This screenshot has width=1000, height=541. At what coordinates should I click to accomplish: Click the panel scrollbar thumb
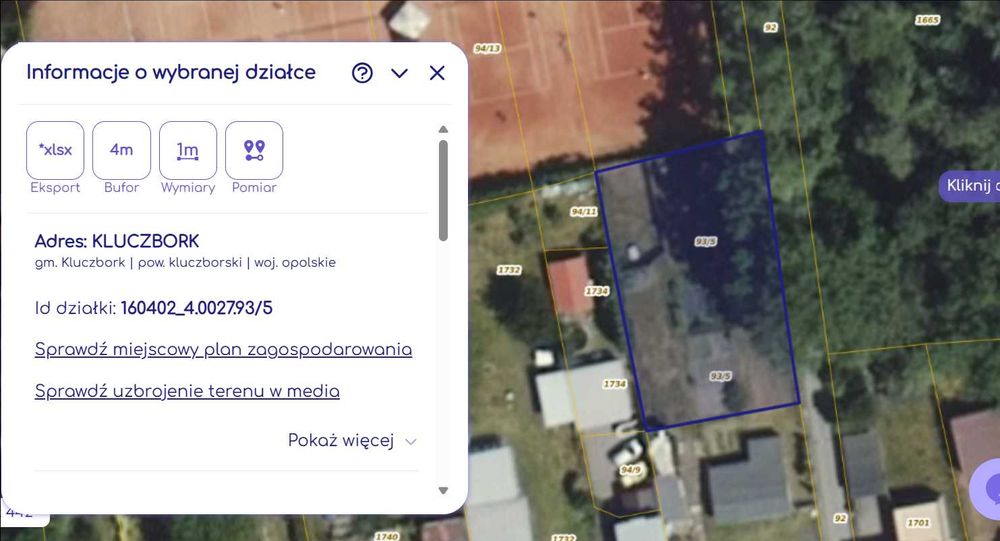[x=443, y=190]
